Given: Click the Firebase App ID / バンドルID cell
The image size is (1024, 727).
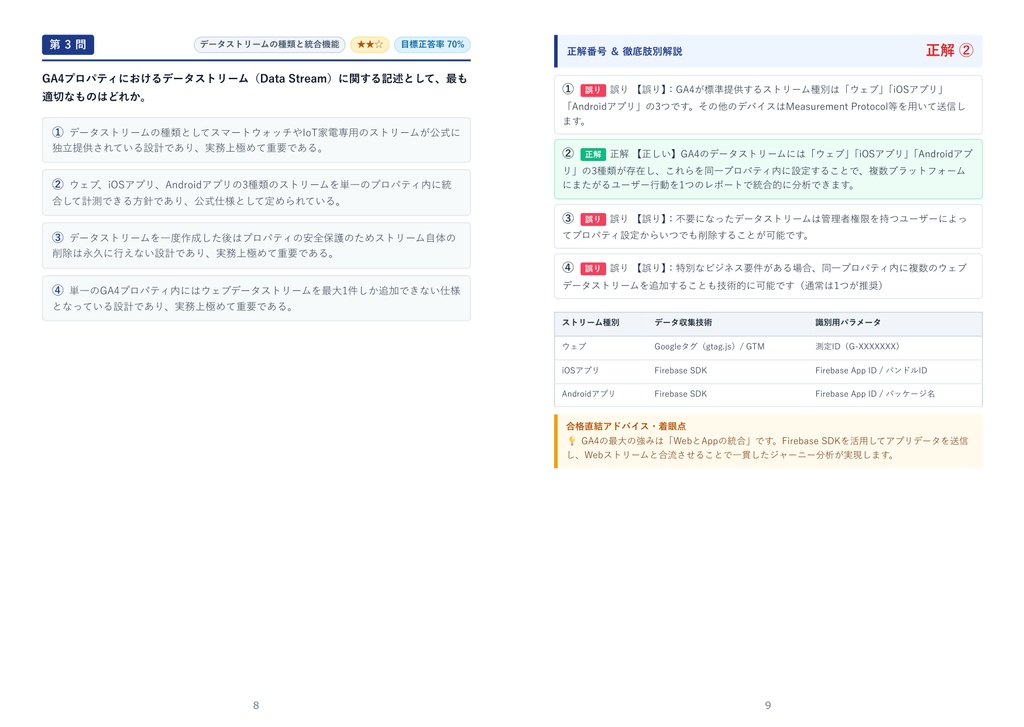Looking at the screenshot, I should [871, 370].
